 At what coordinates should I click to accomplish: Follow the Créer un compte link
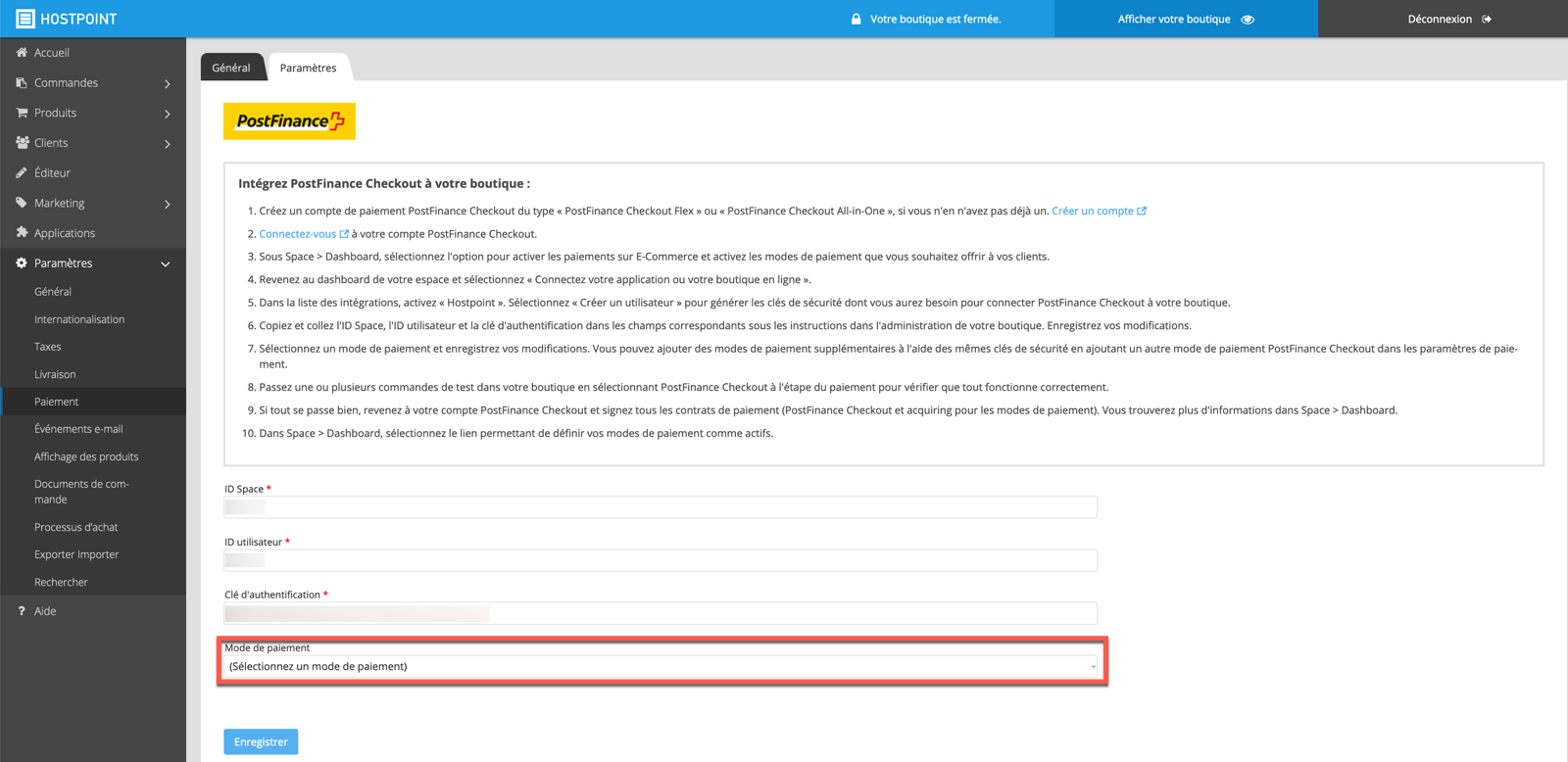(1093, 211)
